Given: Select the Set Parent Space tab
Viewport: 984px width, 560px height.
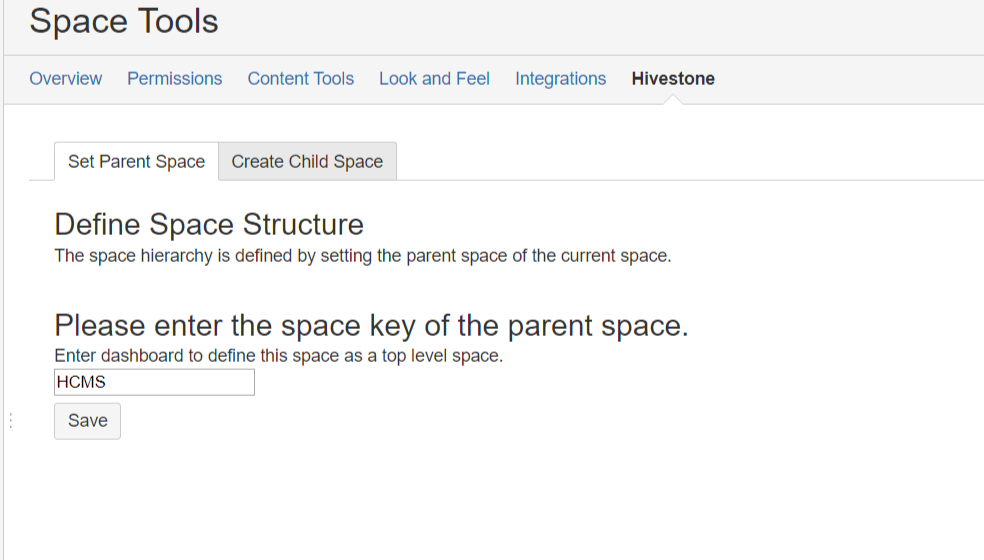Looking at the screenshot, I should pyautogui.click(x=136, y=162).
